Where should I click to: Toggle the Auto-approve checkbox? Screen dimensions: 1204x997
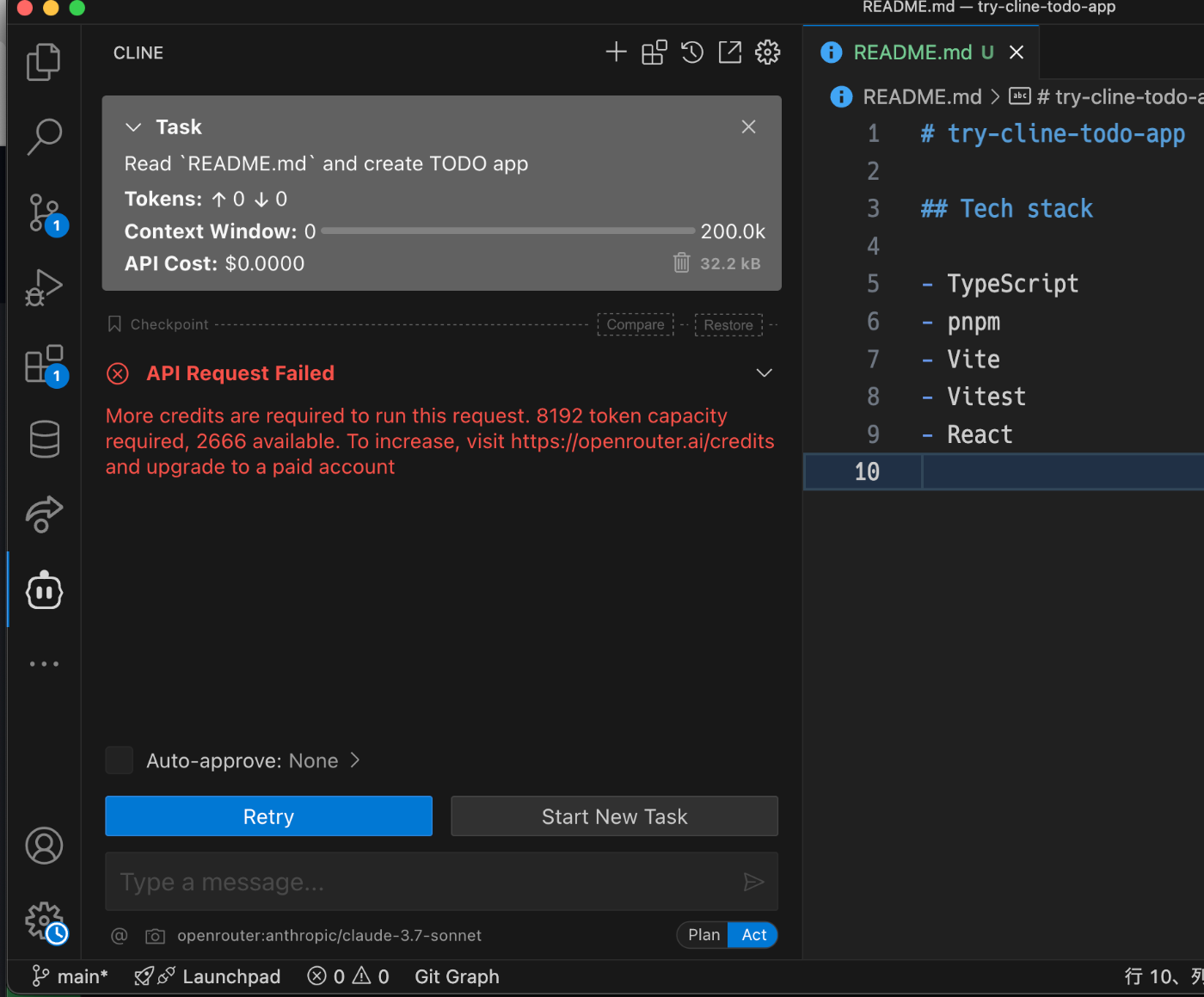[120, 760]
